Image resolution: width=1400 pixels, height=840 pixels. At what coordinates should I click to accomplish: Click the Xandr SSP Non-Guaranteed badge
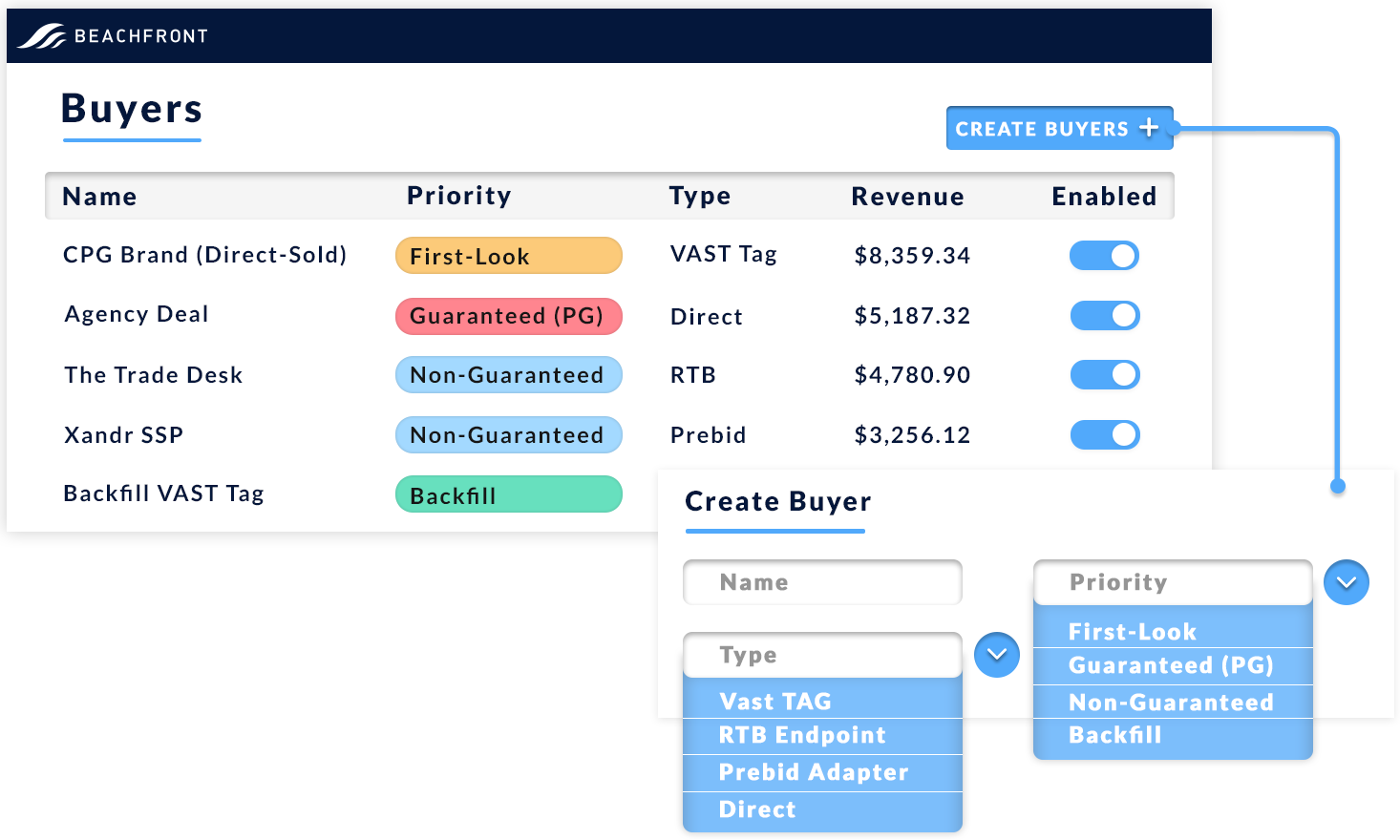(x=509, y=435)
